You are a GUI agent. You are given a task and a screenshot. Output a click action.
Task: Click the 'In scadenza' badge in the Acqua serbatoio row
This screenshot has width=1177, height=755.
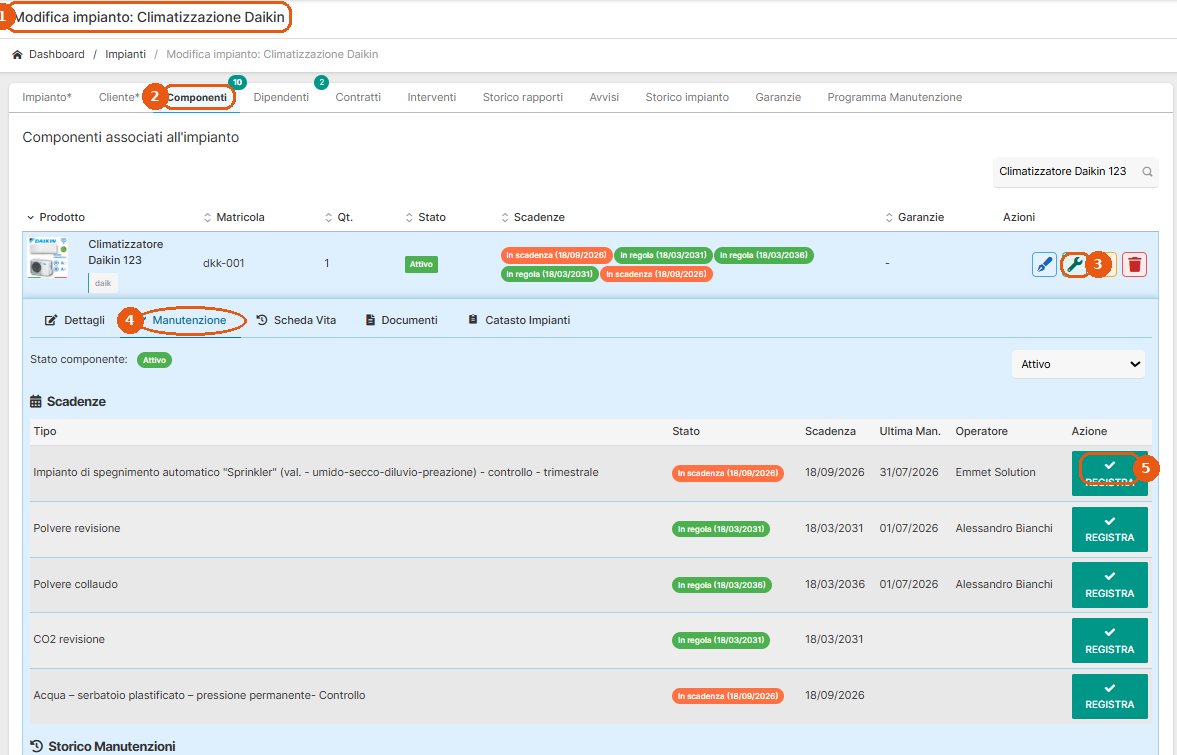727,696
